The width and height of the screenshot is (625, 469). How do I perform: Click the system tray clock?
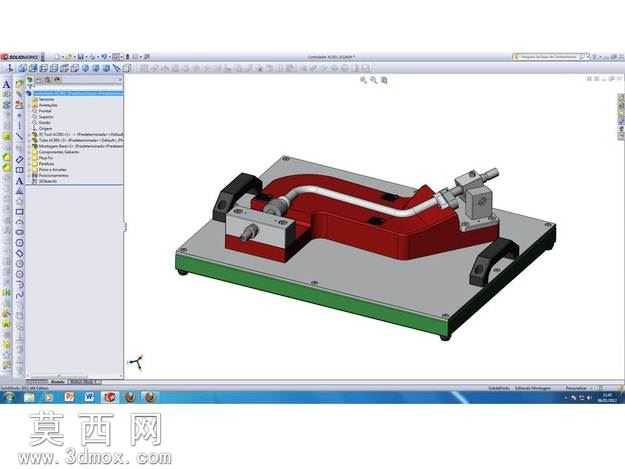click(x=607, y=397)
